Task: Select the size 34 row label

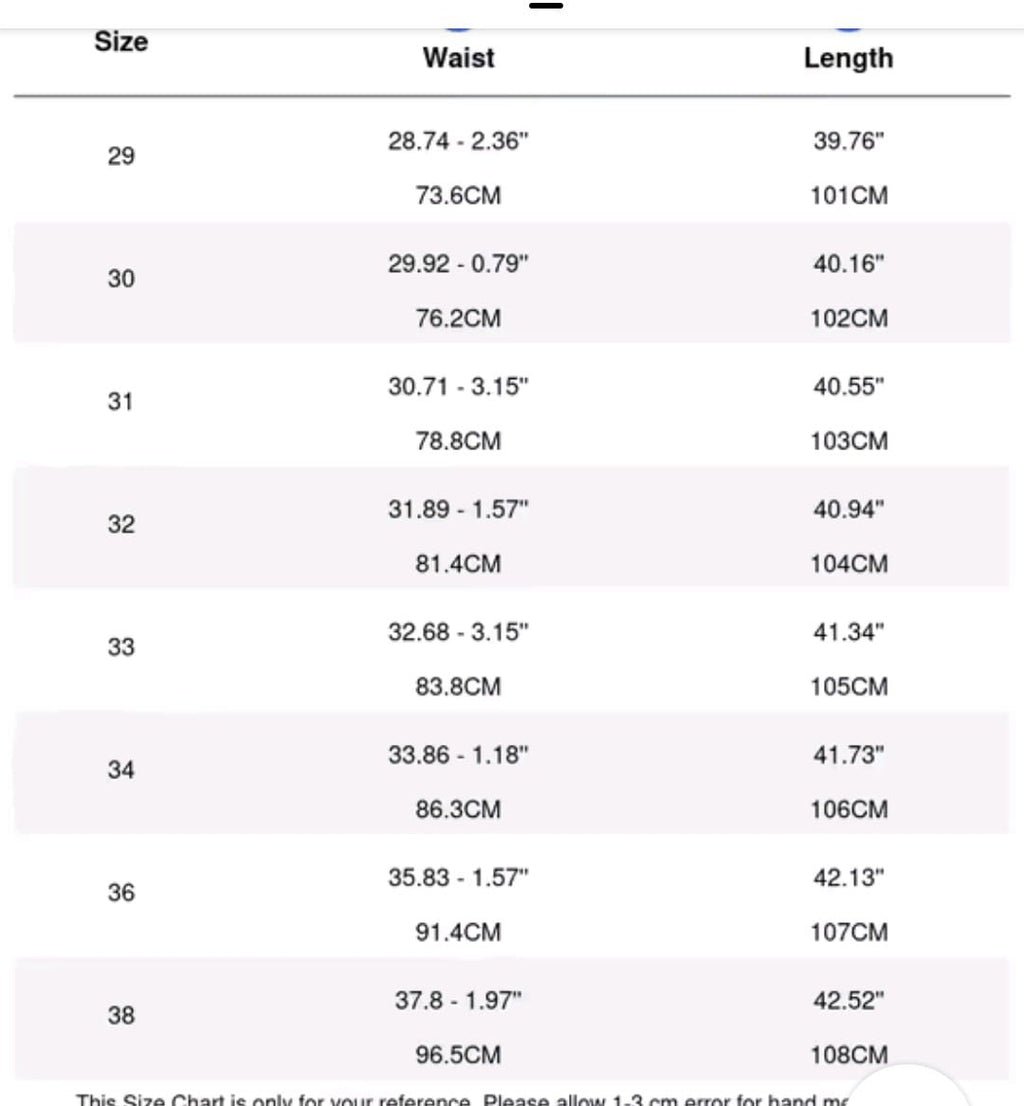Action: click(x=121, y=771)
